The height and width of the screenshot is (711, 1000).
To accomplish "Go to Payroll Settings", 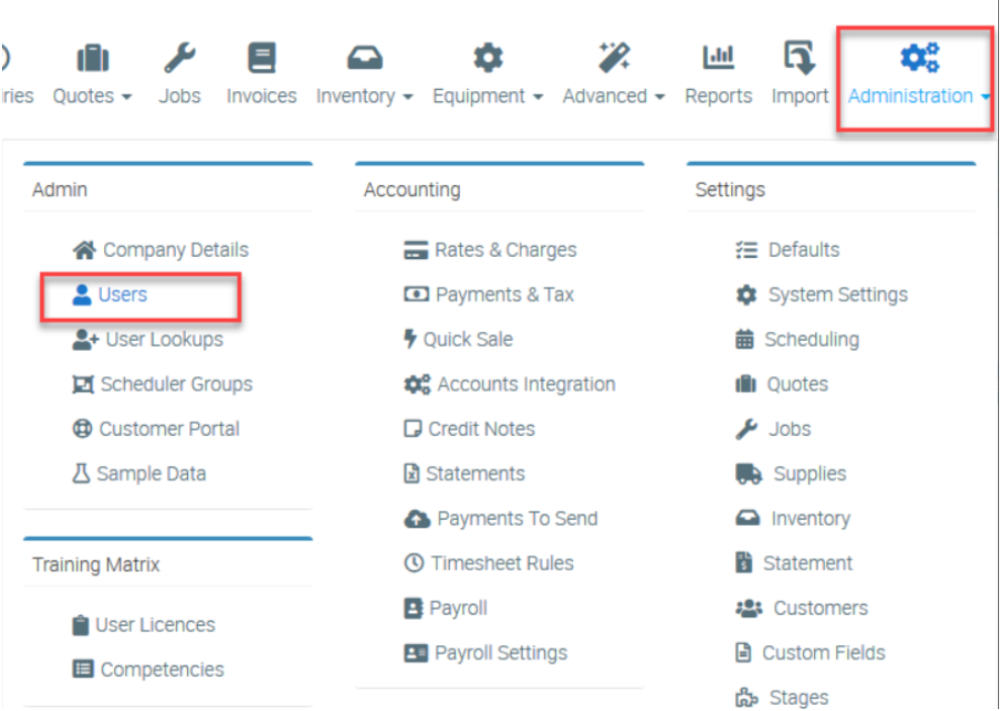I will point(500,653).
